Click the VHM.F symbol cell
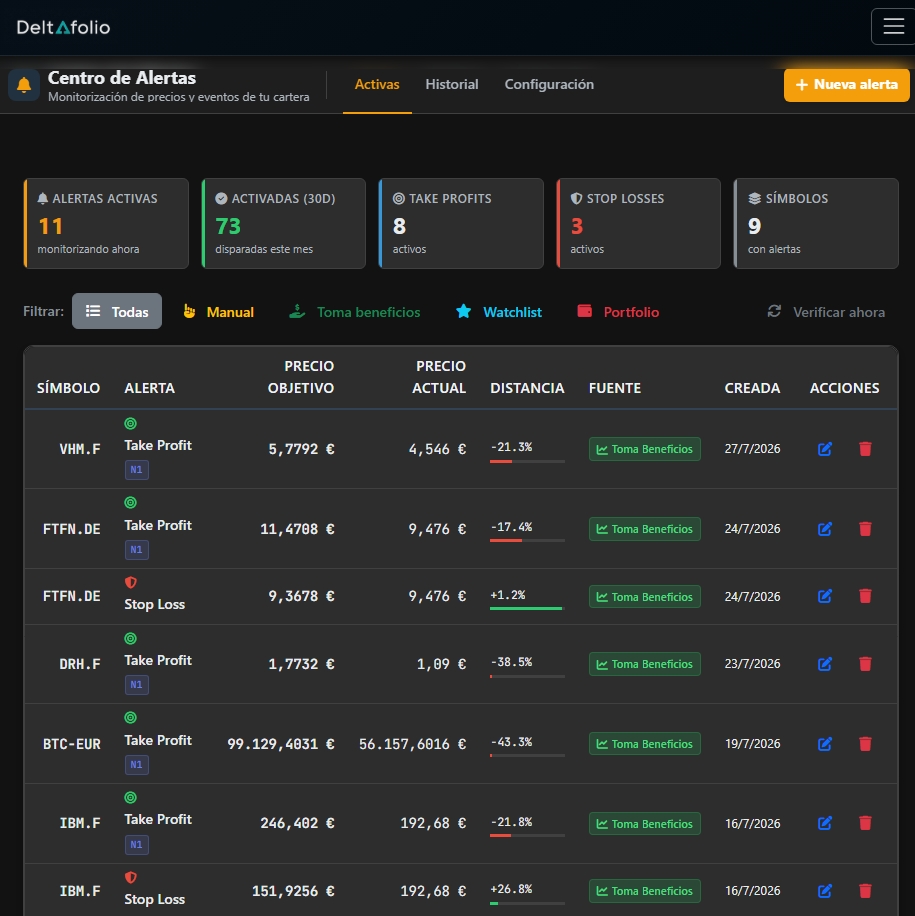Viewport: 915px width, 916px height. [x=80, y=449]
